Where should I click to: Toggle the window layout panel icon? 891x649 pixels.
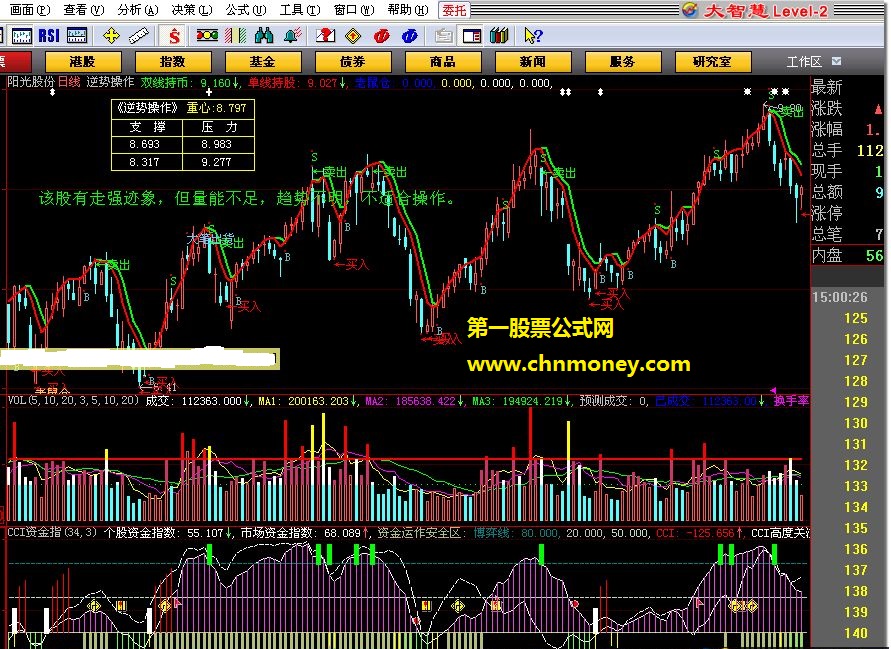tap(472, 36)
